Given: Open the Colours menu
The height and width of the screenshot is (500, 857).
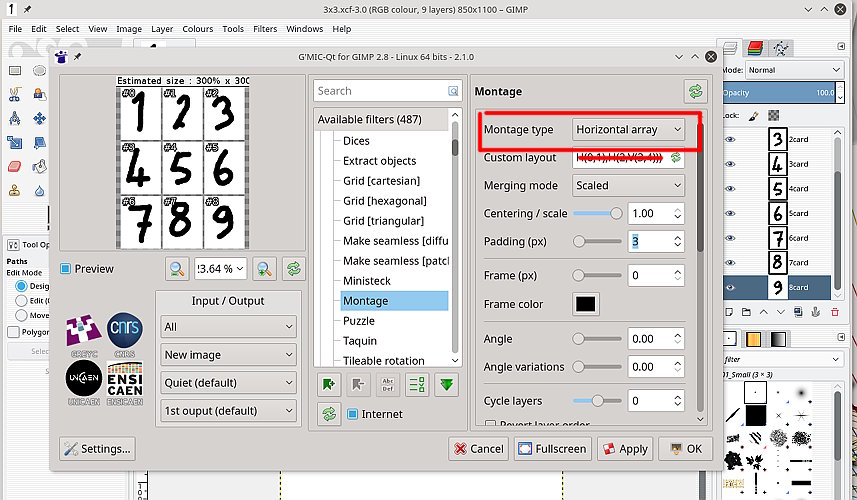Looking at the screenshot, I should 197,29.
